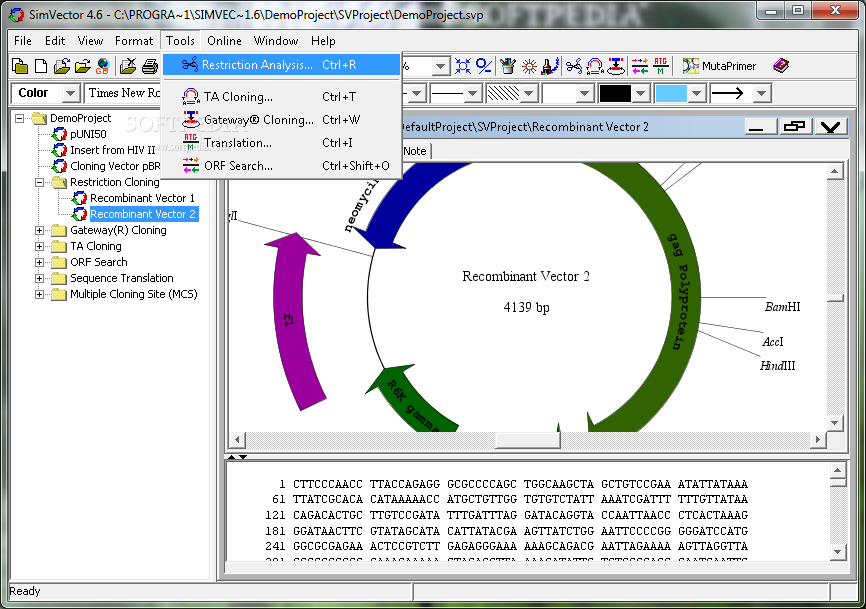Open the black color swatch dropdown
866x609 pixels.
click(x=640, y=93)
